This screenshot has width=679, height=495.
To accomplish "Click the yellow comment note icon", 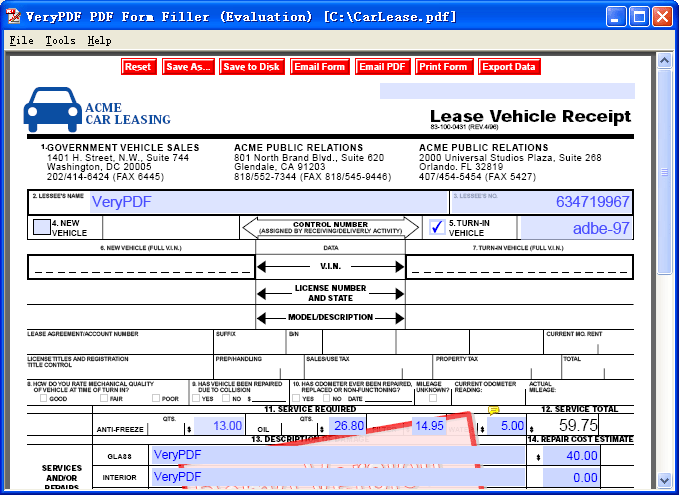I will [x=493, y=410].
